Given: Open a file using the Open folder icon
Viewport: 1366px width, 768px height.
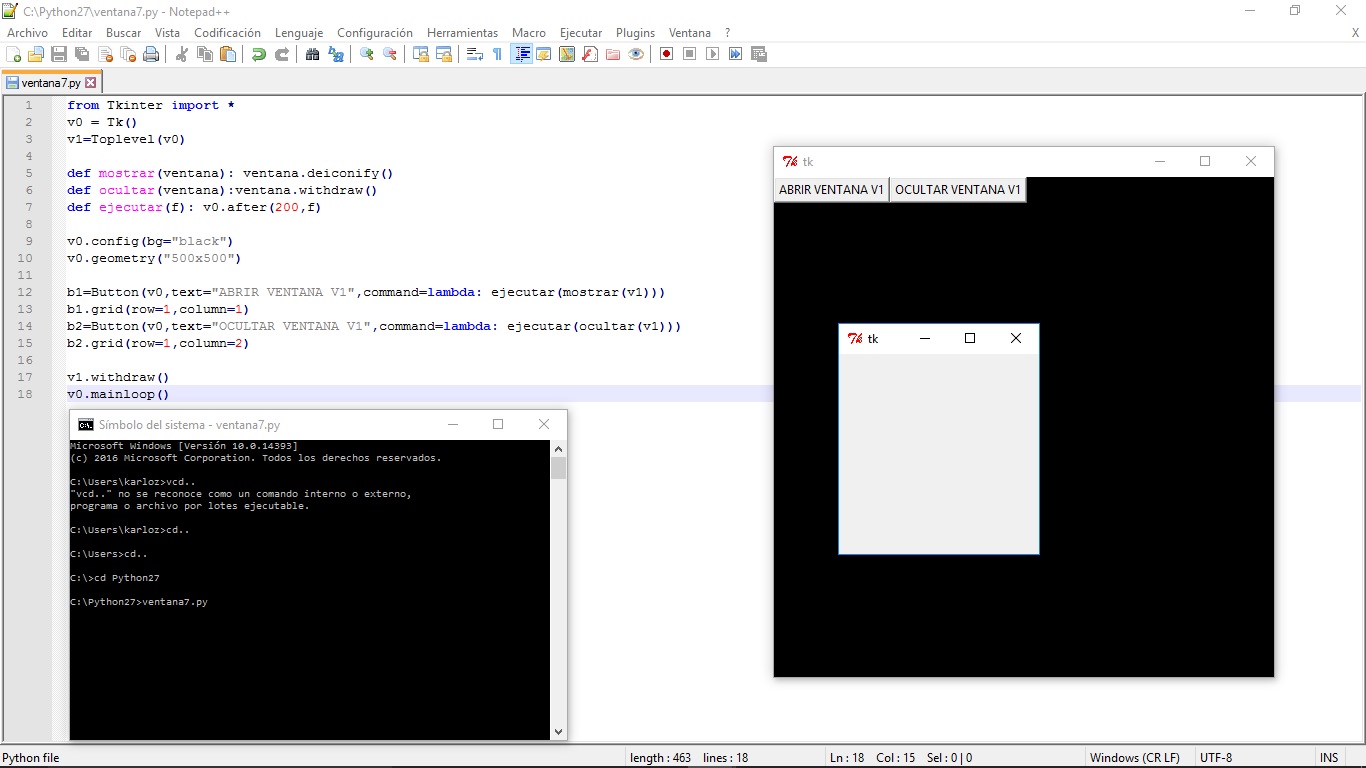Looking at the screenshot, I should 35,54.
